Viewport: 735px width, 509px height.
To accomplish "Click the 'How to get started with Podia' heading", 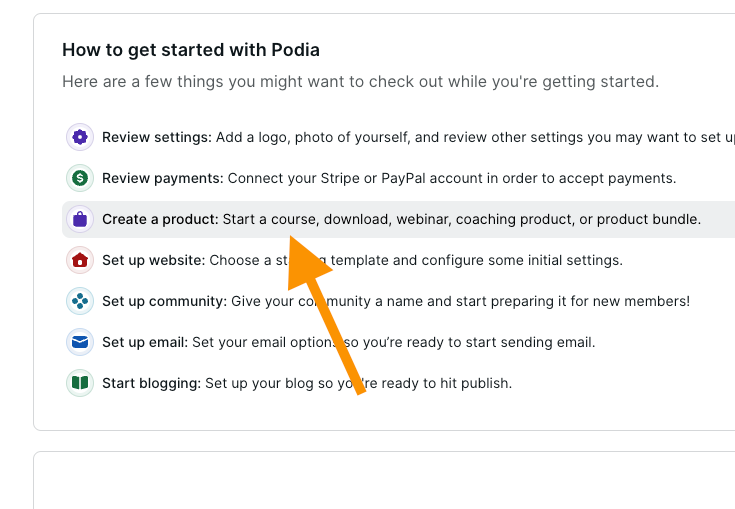I will [x=191, y=50].
